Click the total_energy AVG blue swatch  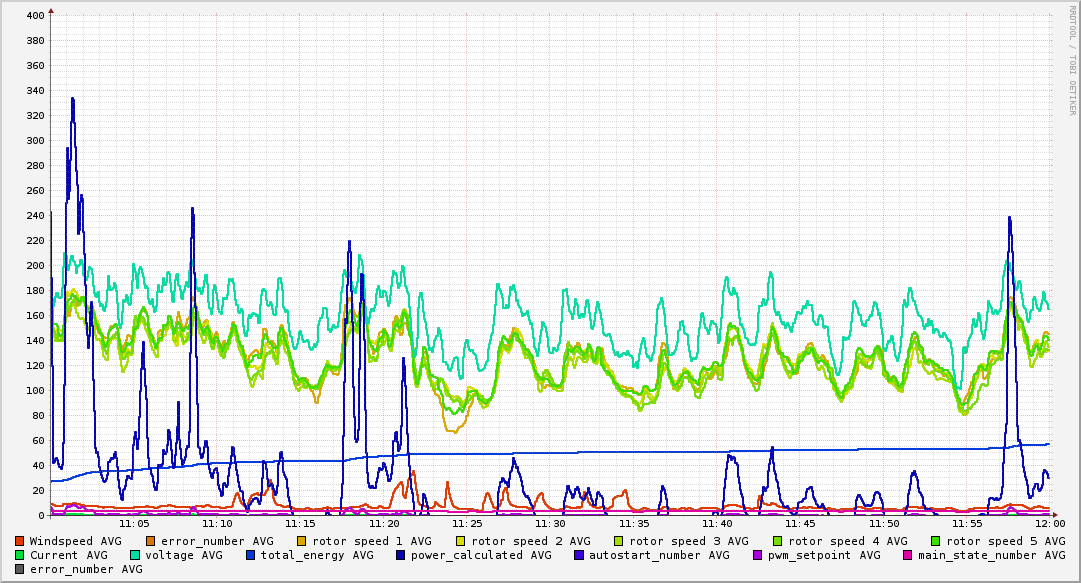(250, 555)
